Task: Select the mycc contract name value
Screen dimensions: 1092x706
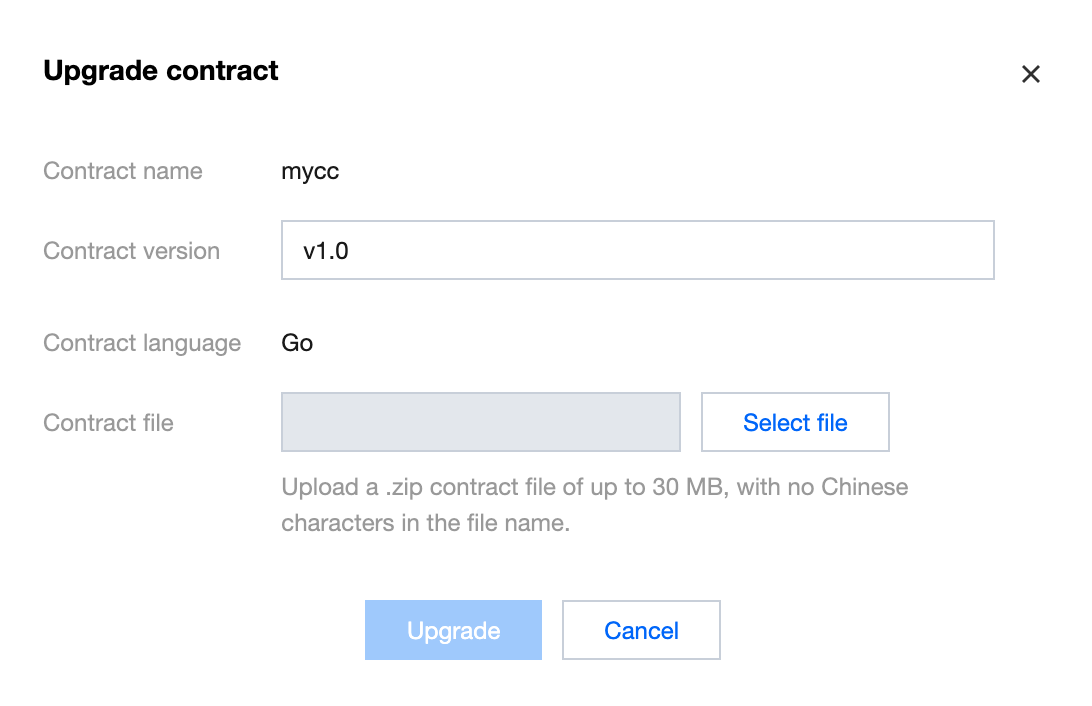Action: (x=310, y=171)
